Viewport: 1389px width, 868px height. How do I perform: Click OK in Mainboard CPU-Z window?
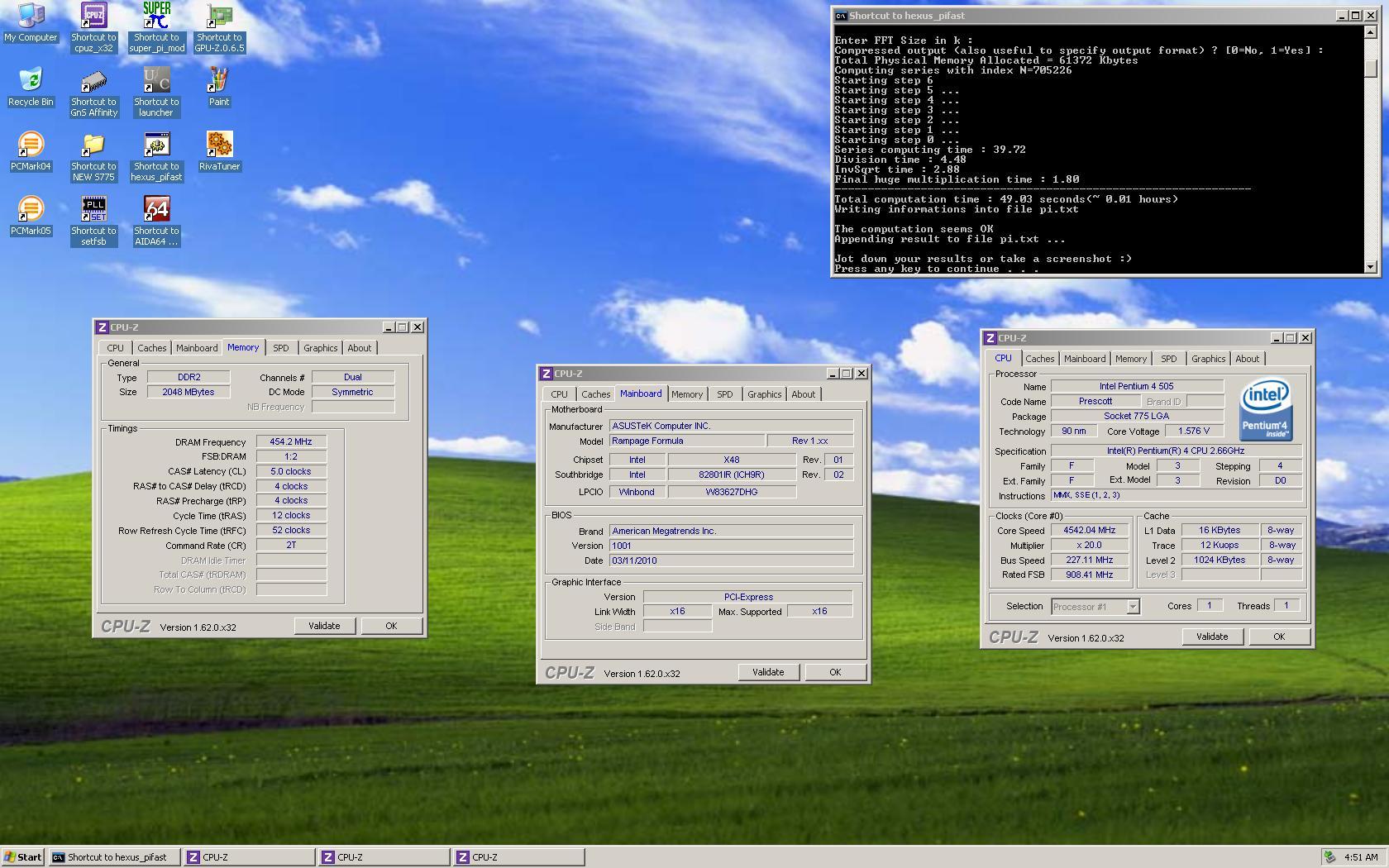coord(835,672)
